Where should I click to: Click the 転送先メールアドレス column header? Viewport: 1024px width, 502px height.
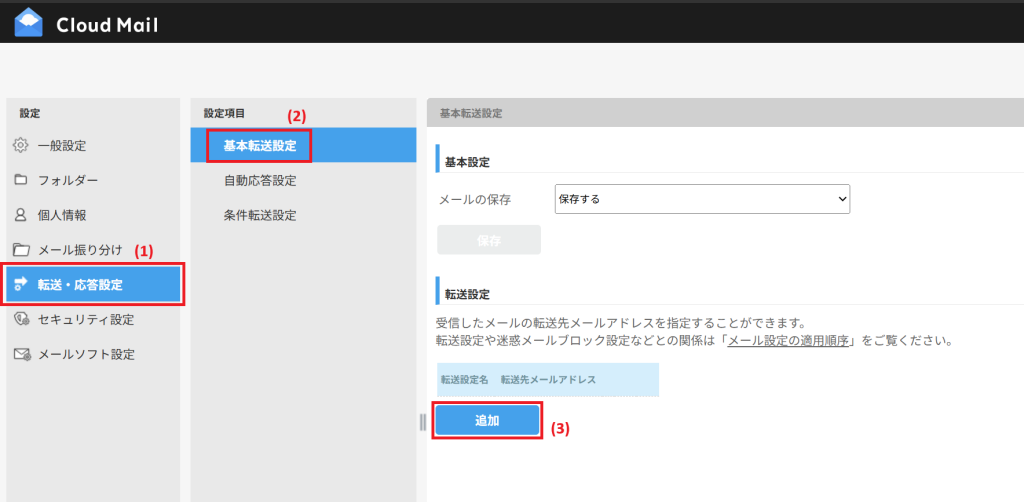(548, 380)
